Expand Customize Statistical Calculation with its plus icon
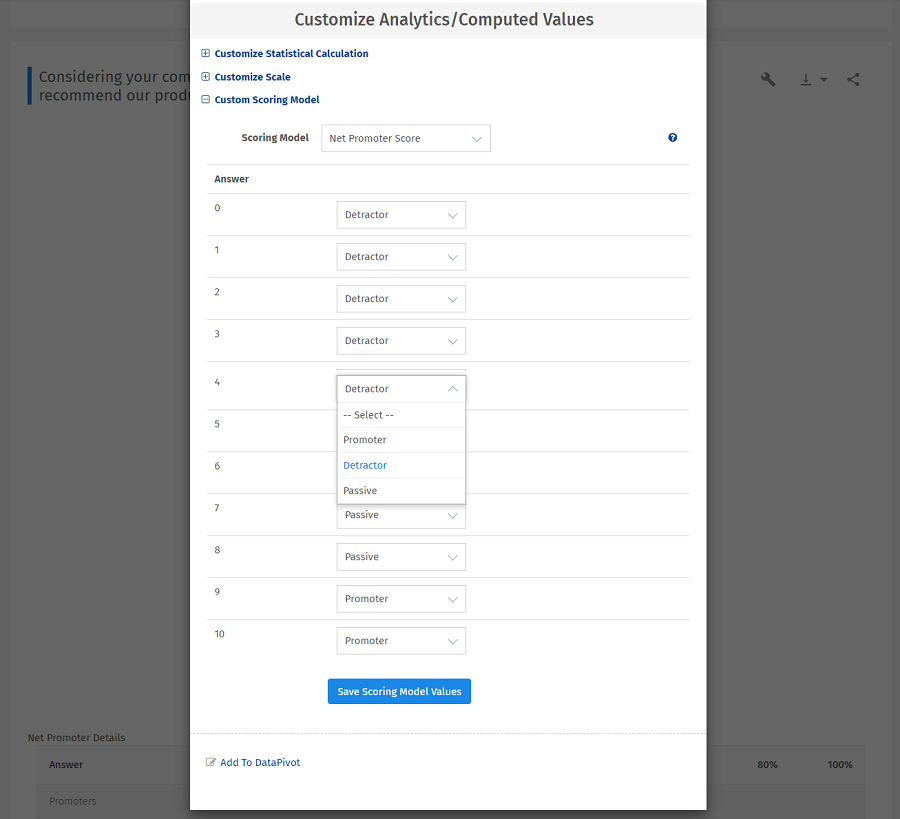 click(x=206, y=53)
